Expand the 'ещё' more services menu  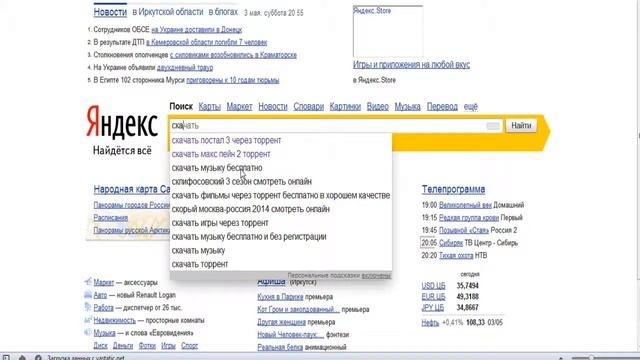(x=470, y=107)
